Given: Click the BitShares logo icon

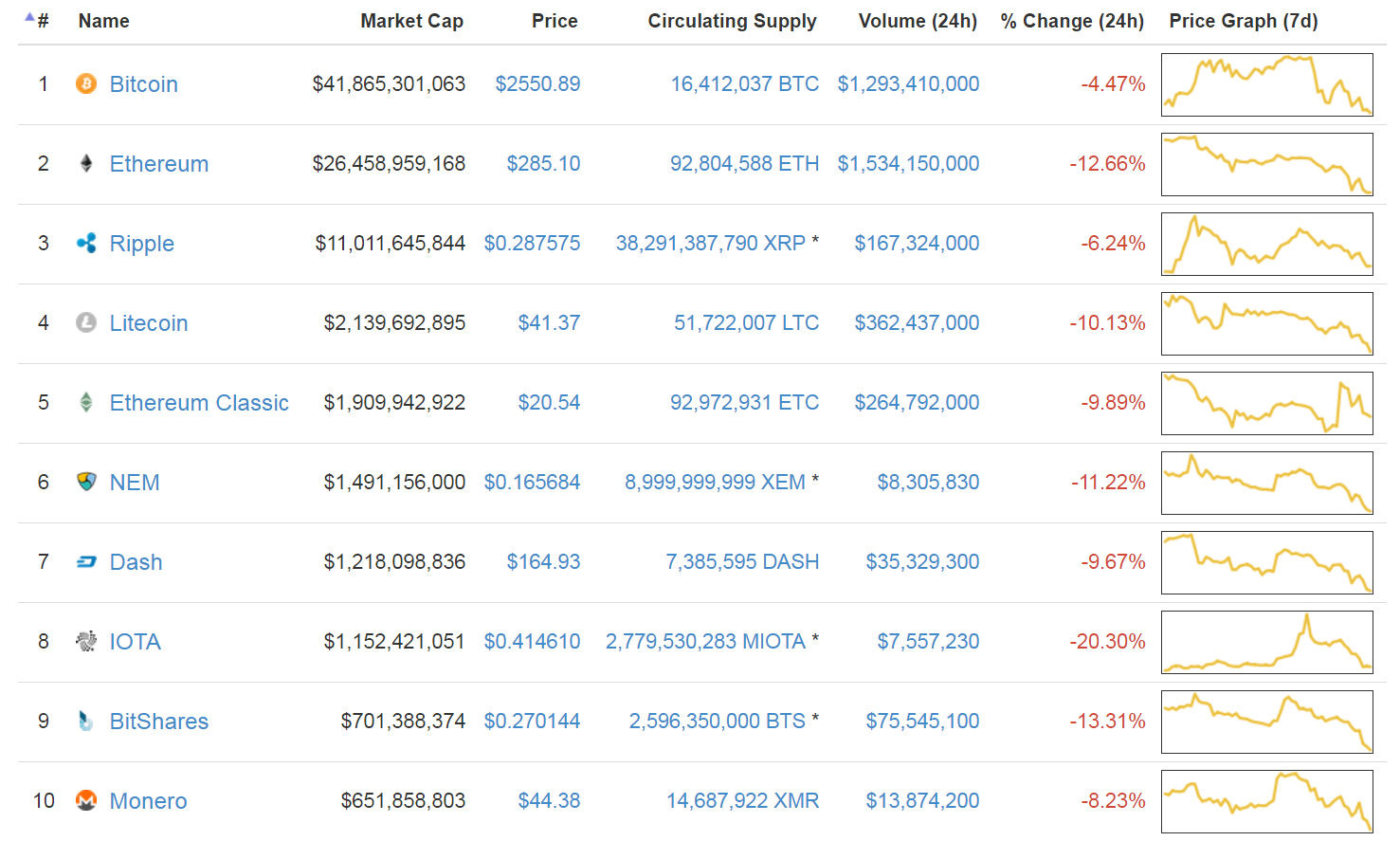Looking at the screenshot, I should point(86,722).
